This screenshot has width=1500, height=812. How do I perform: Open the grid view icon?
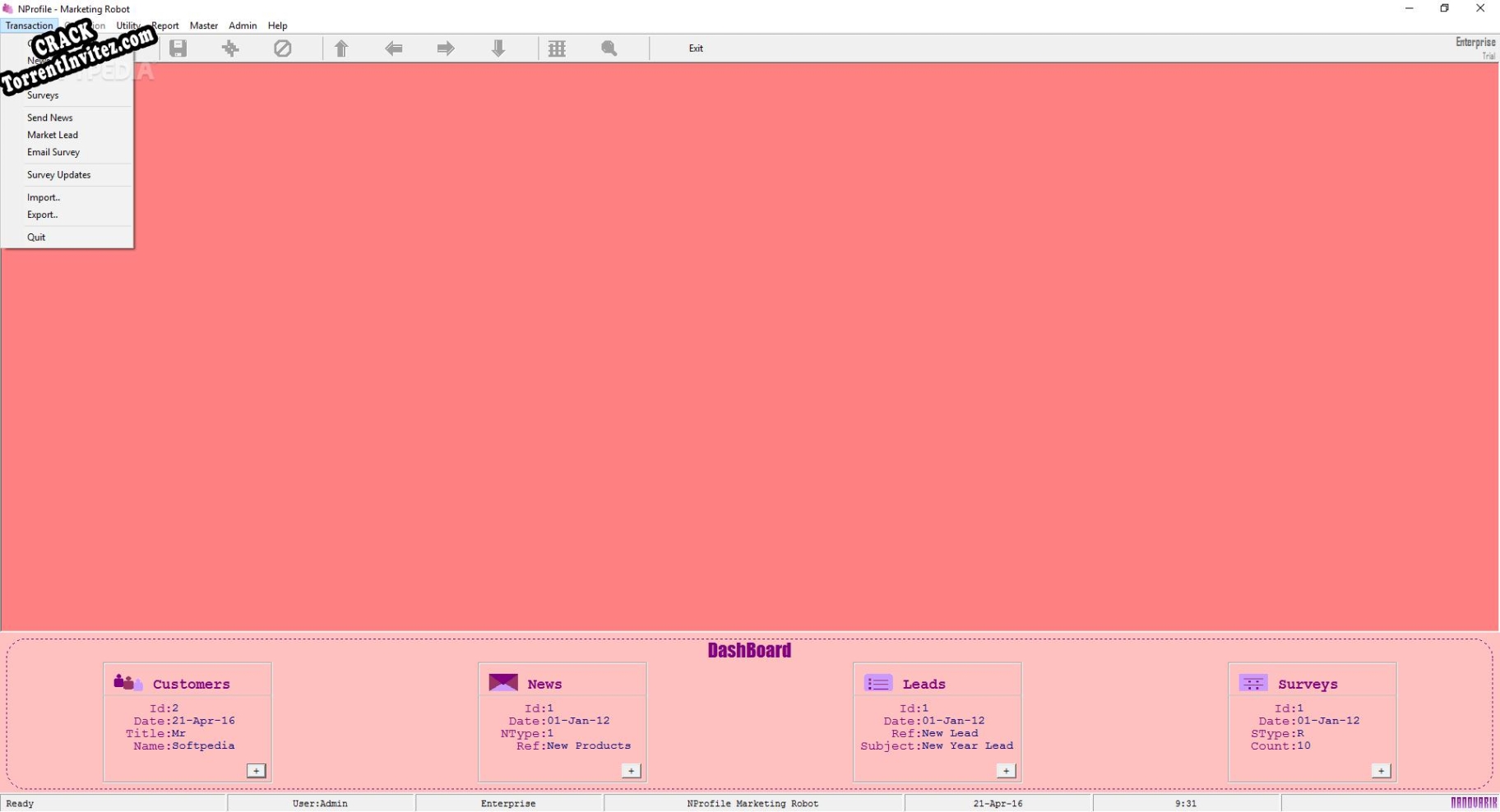[557, 48]
